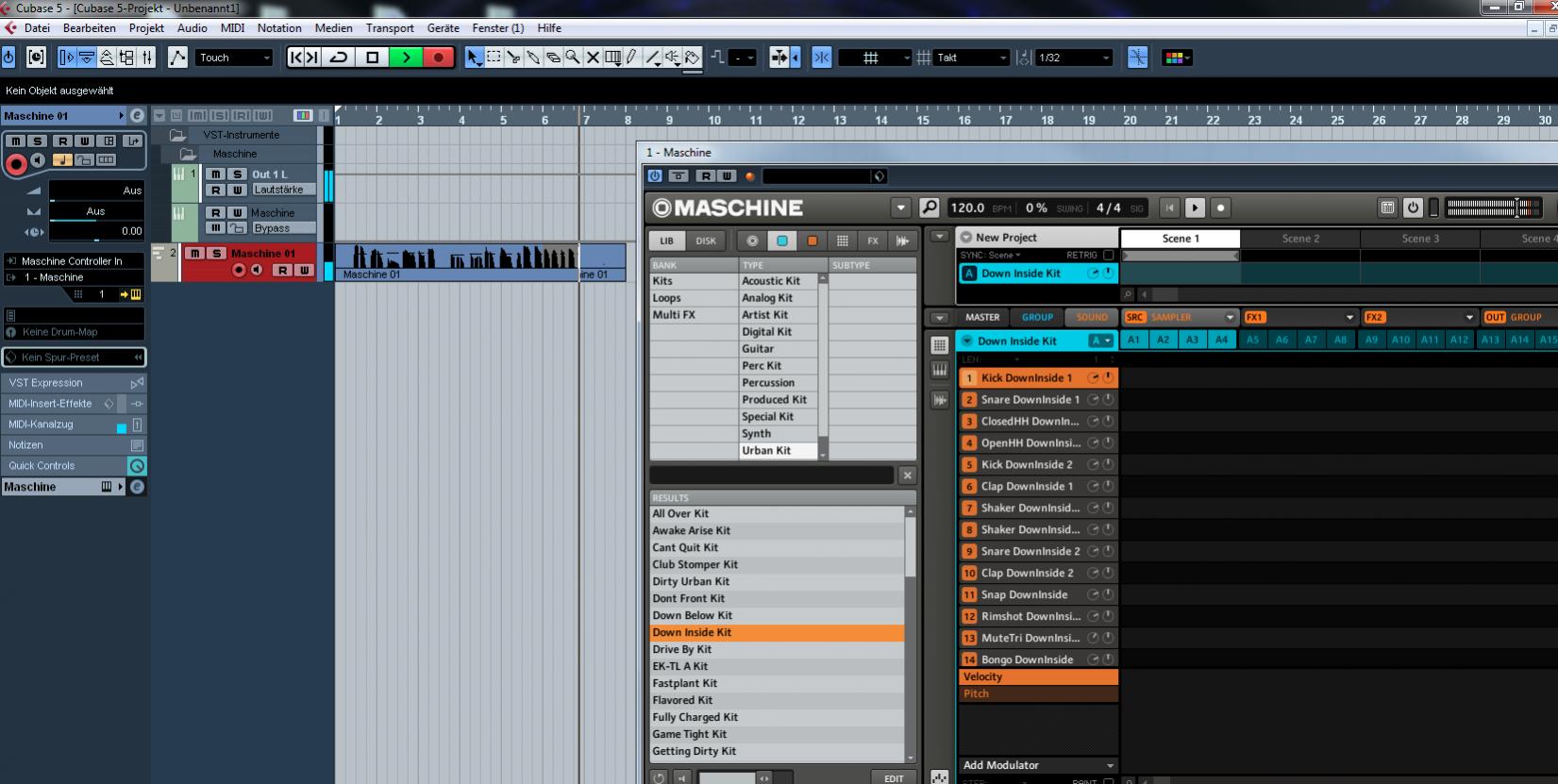Open the Bearbeiten menu

pyautogui.click(x=90, y=28)
